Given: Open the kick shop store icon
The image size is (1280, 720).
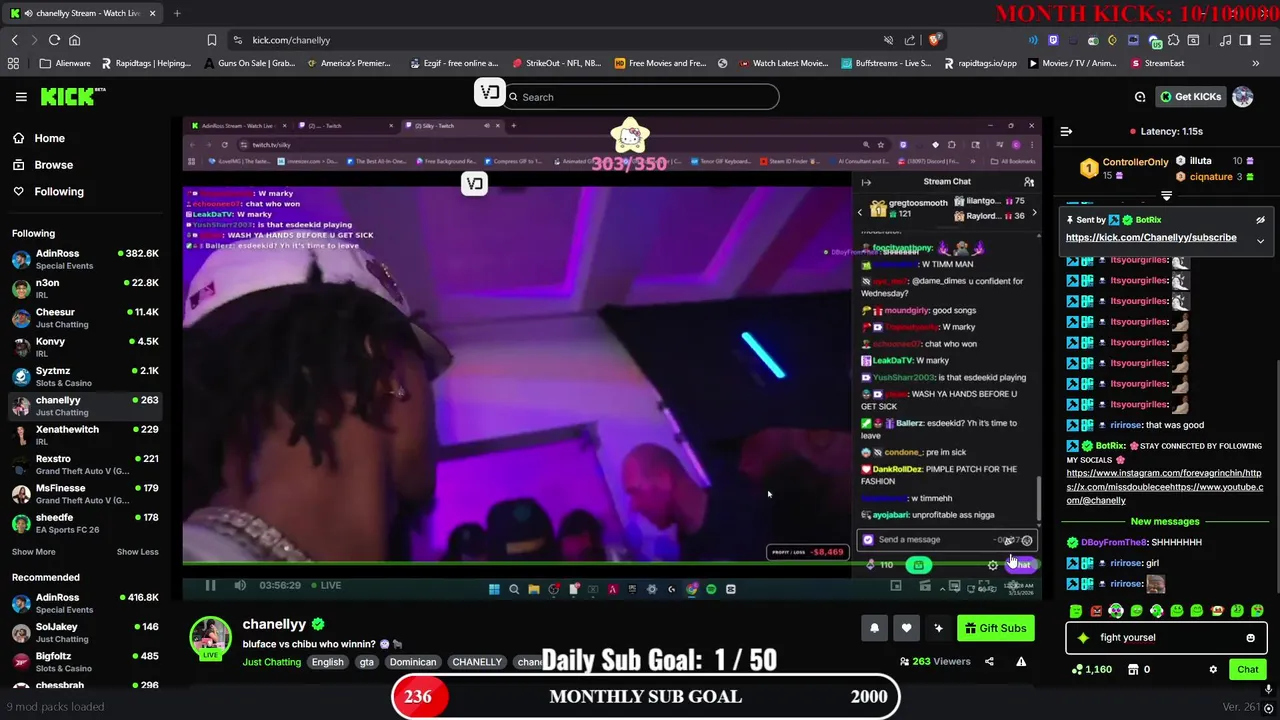Looking at the screenshot, I should pos(1134,669).
